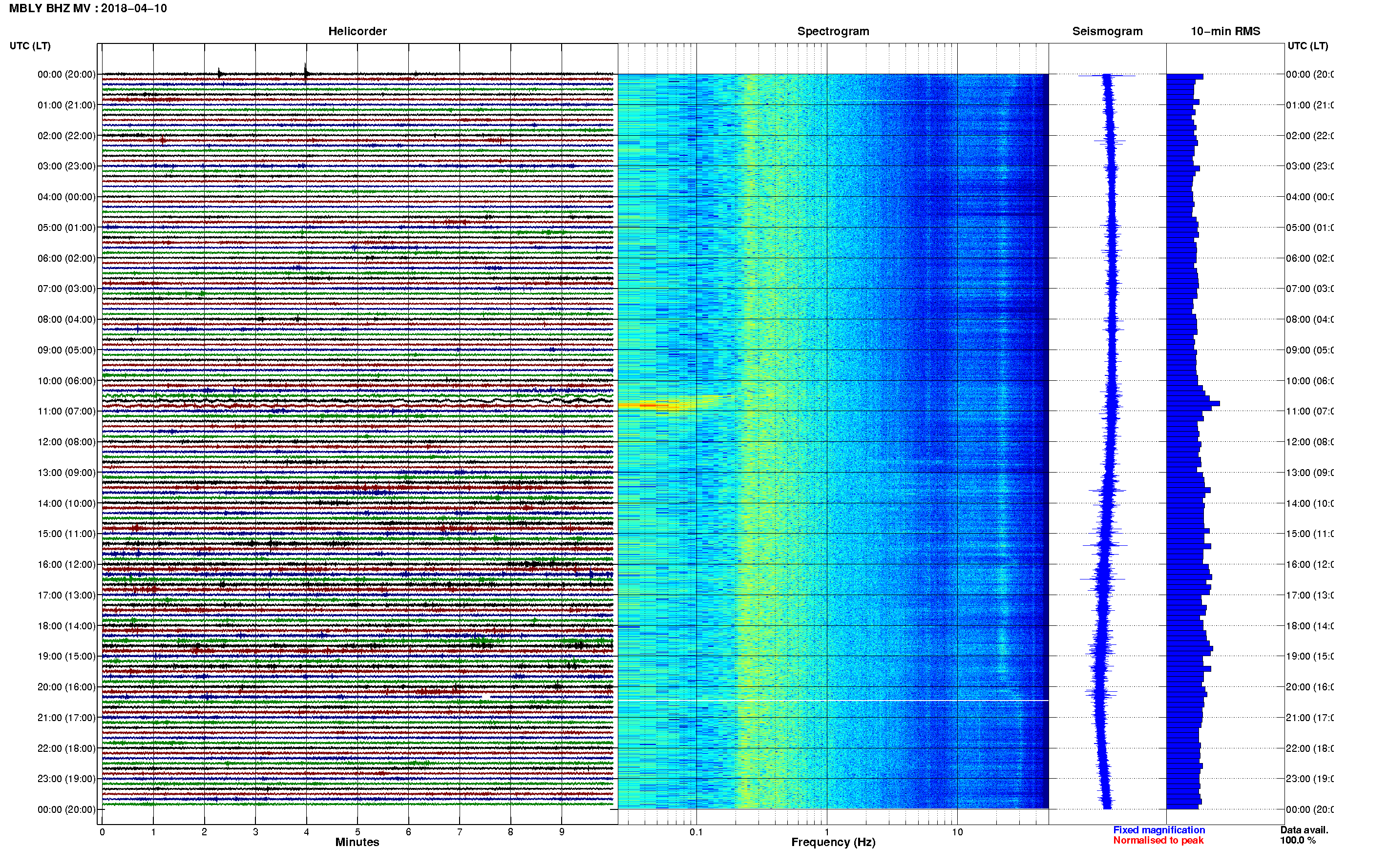Click the left time label '12:00 (08:00)'

click(66, 441)
